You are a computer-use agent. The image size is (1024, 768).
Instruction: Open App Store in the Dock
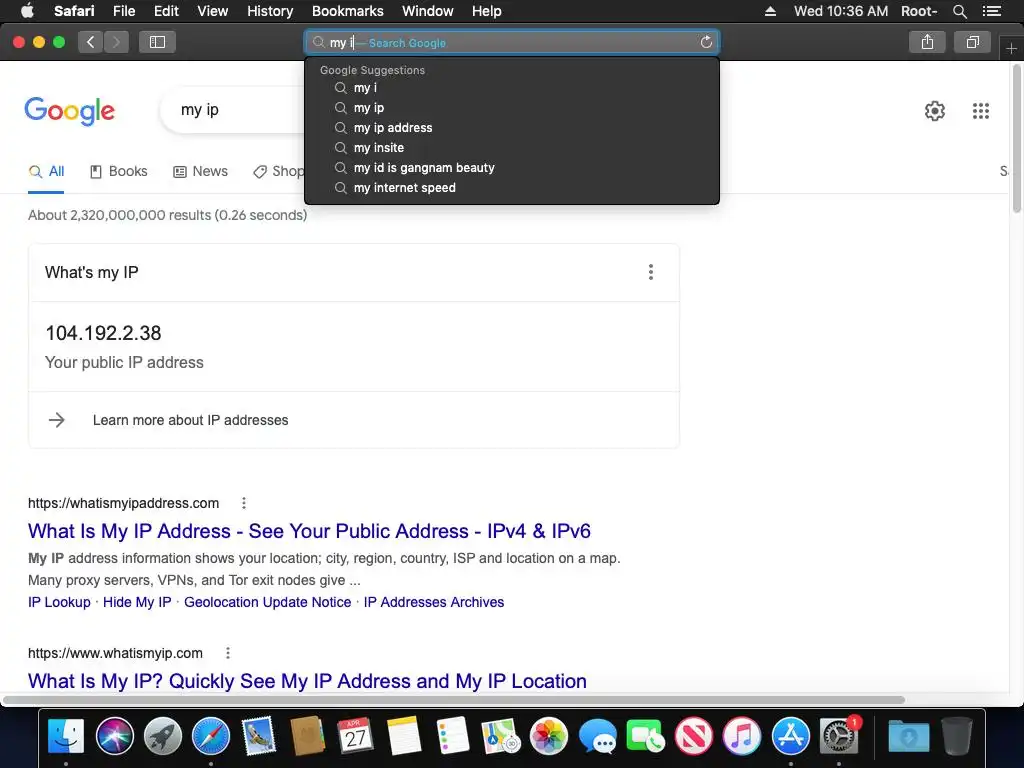(x=790, y=736)
